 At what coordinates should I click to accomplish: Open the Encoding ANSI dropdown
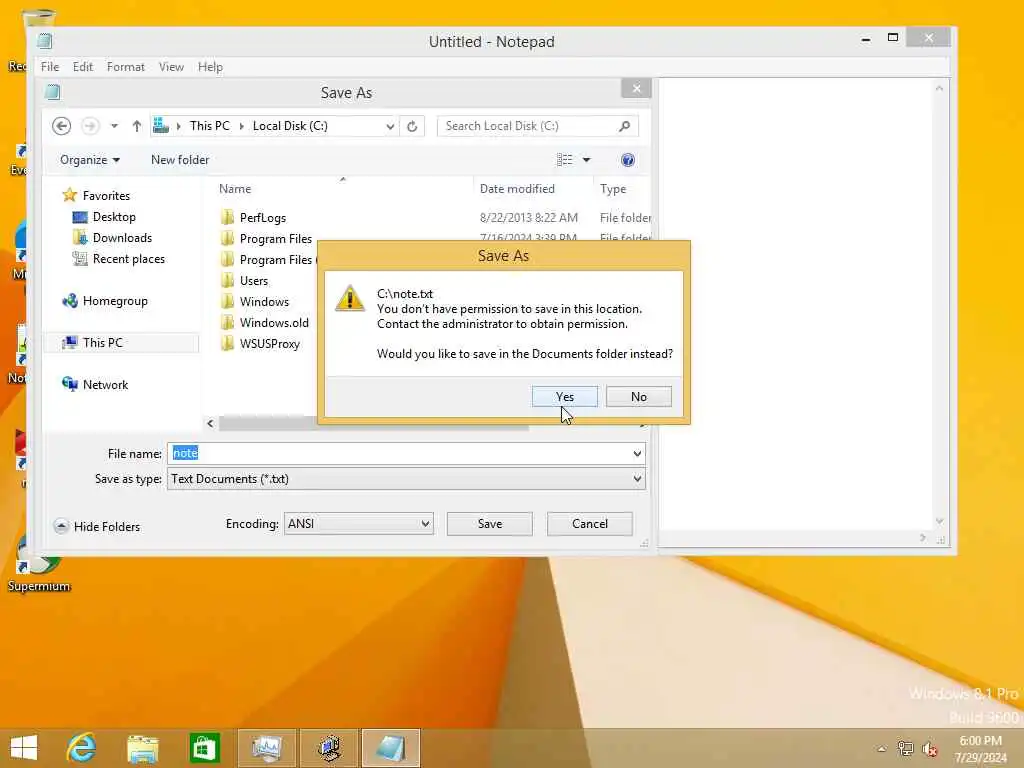coord(359,524)
